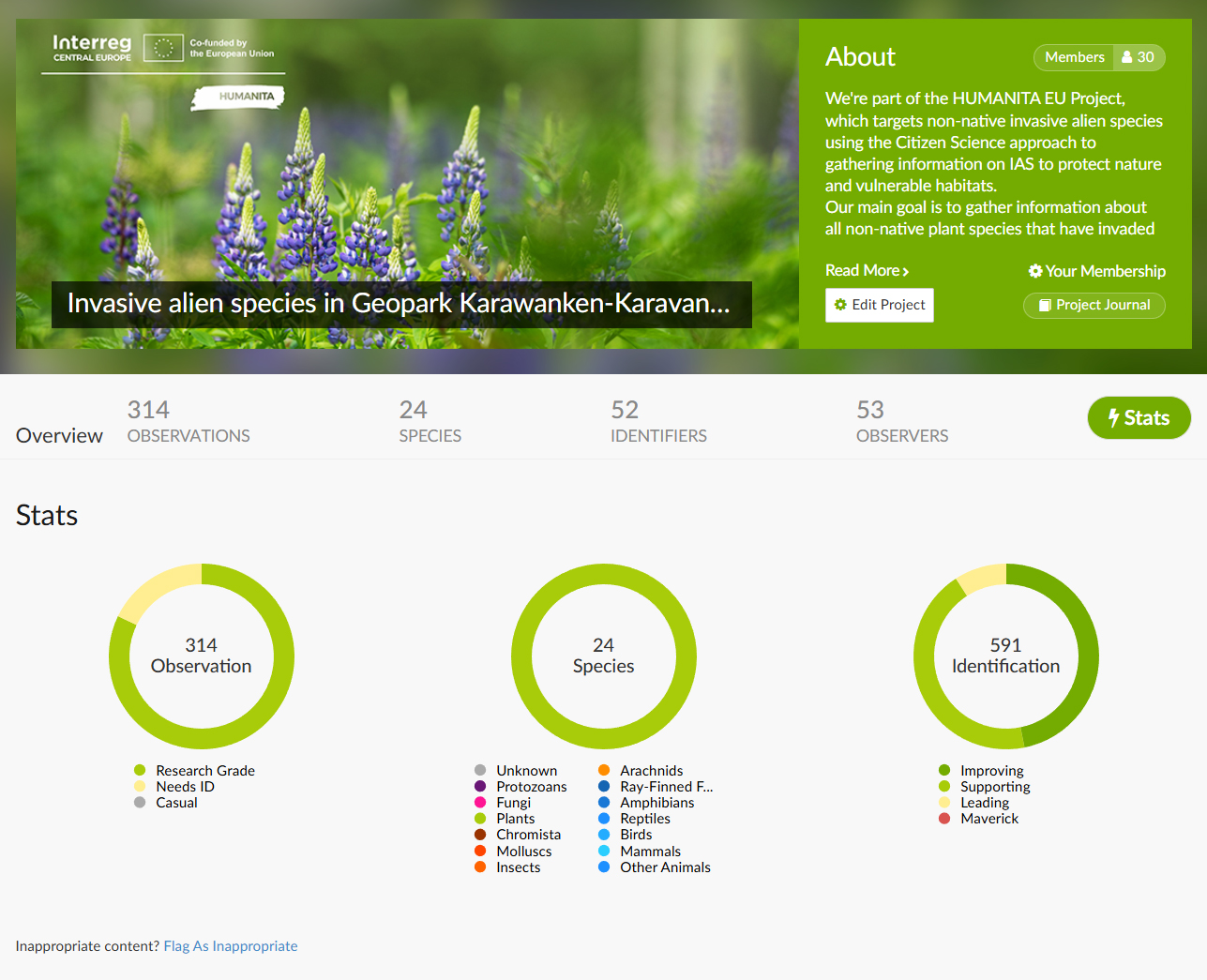Open the Stats tab with lightning icon
This screenshot has width=1207, height=980.
point(1139,418)
